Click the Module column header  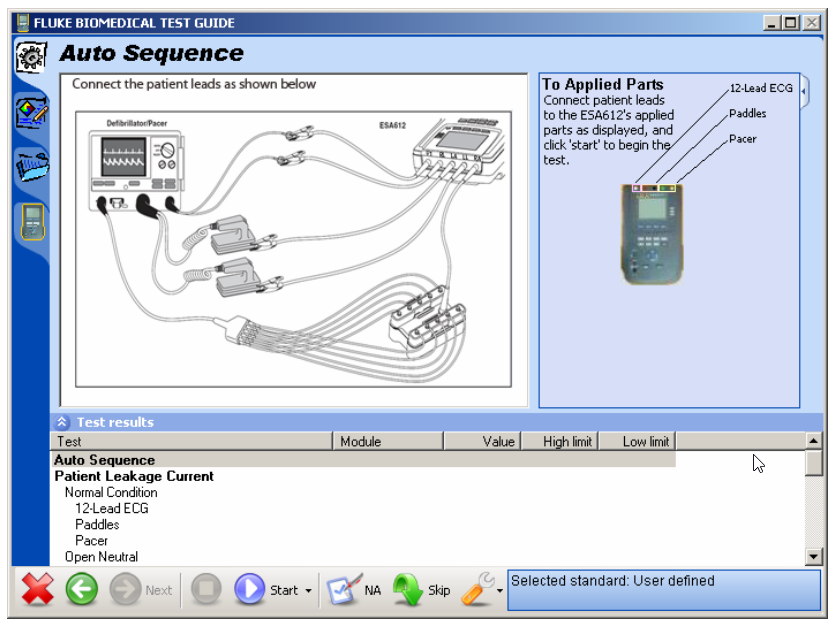point(388,441)
